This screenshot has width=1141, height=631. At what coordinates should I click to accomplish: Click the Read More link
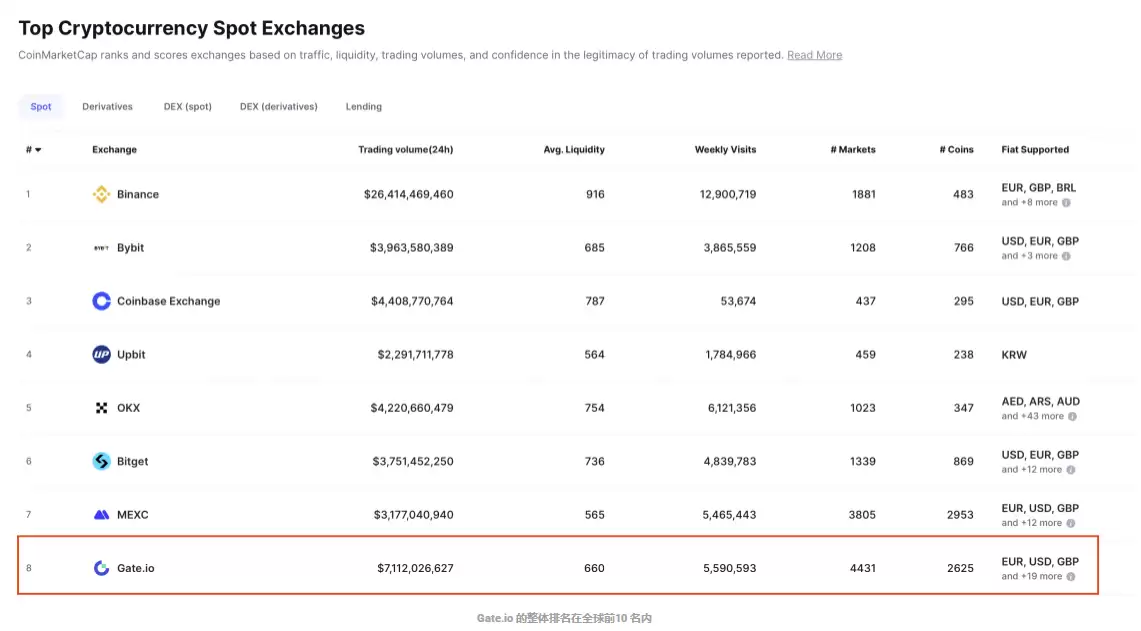click(x=814, y=55)
